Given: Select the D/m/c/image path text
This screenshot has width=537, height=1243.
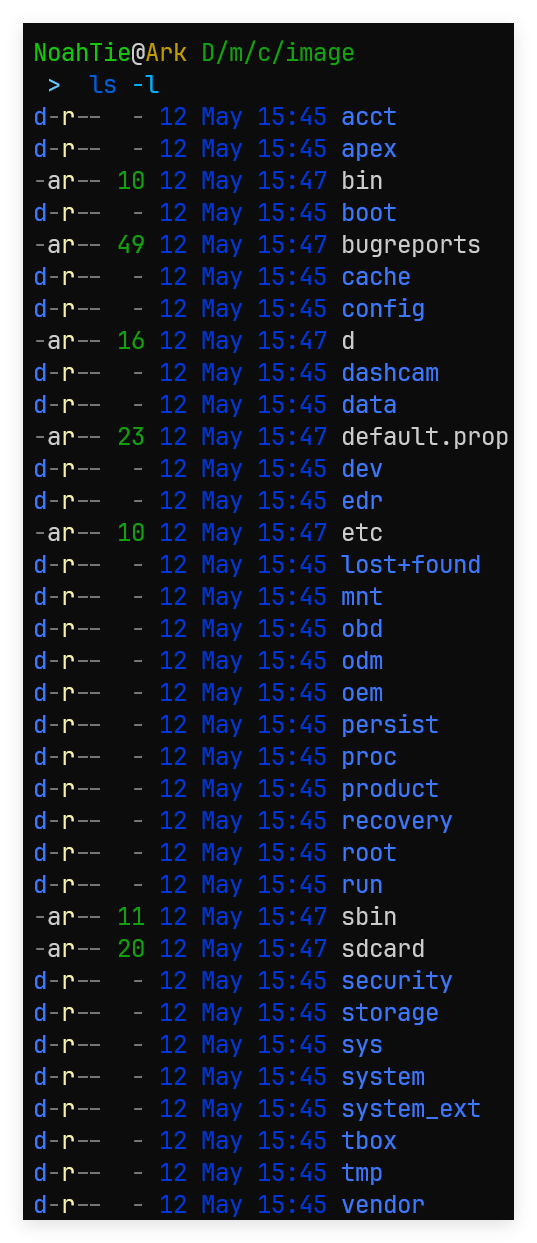Looking at the screenshot, I should point(278,53).
